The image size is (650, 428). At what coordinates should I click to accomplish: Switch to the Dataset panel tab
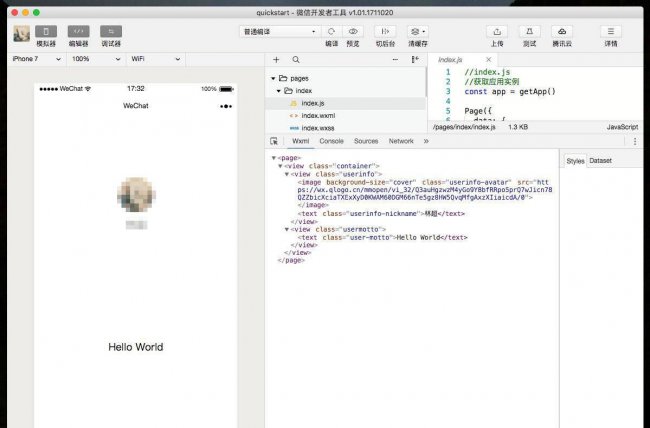(600, 161)
